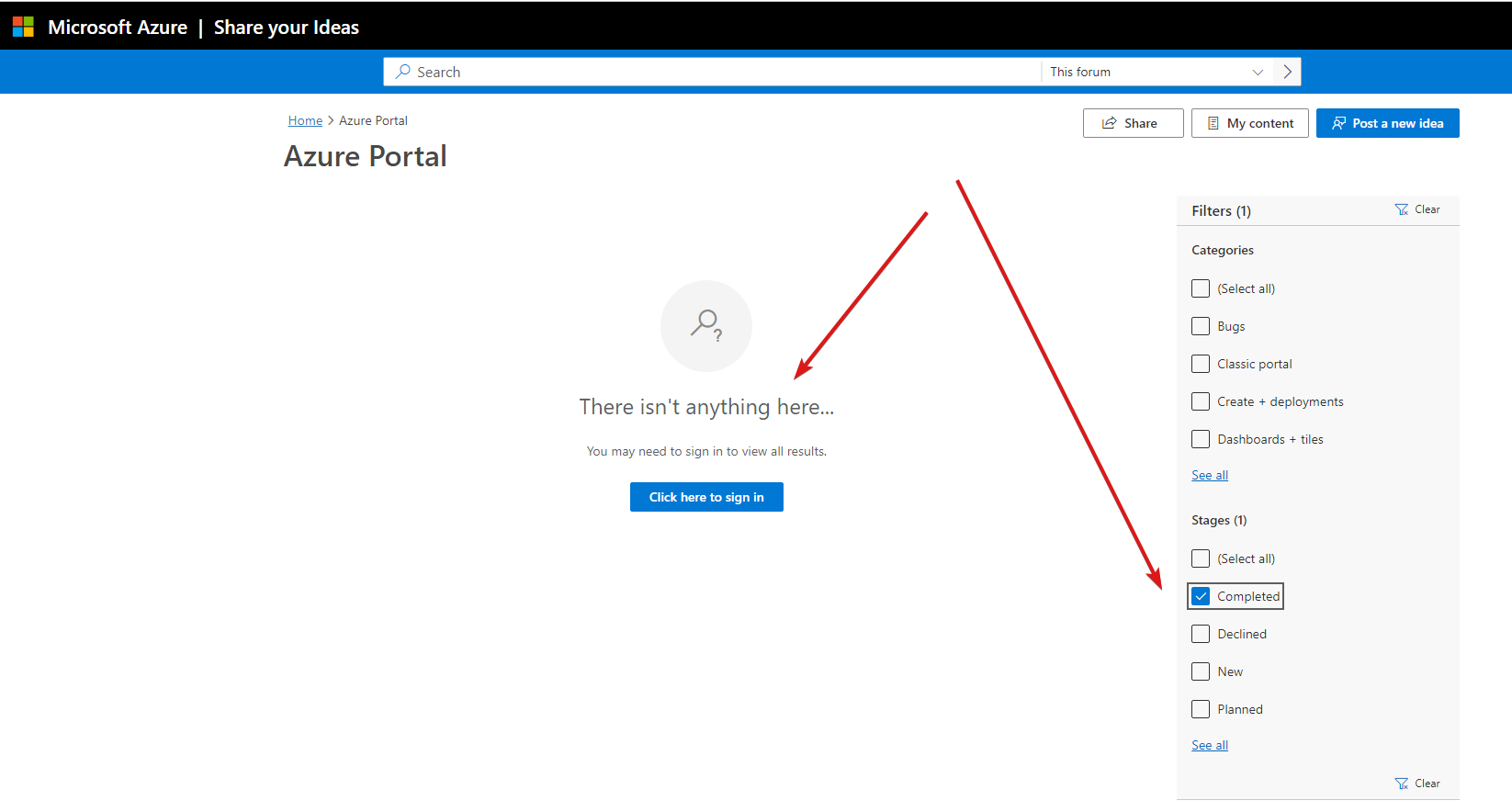Click Share your Ideas header title
The height and width of the screenshot is (812, 1512).
tap(287, 28)
